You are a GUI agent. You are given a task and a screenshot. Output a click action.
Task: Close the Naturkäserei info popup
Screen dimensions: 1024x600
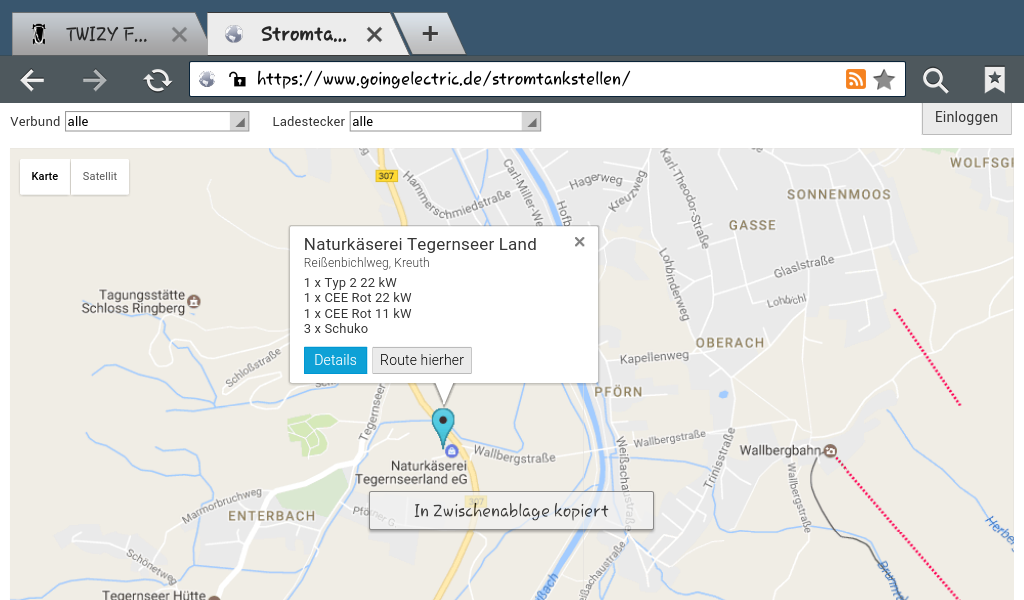[x=579, y=242]
